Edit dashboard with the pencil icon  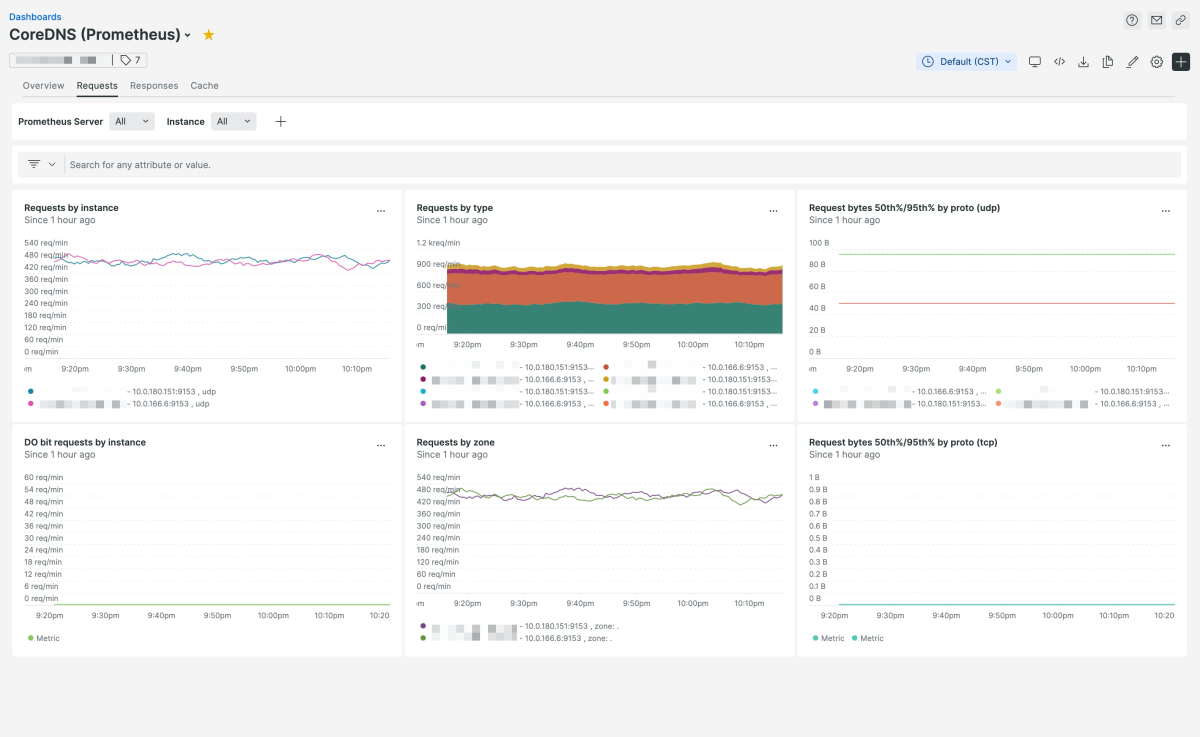pos(1132,62)
